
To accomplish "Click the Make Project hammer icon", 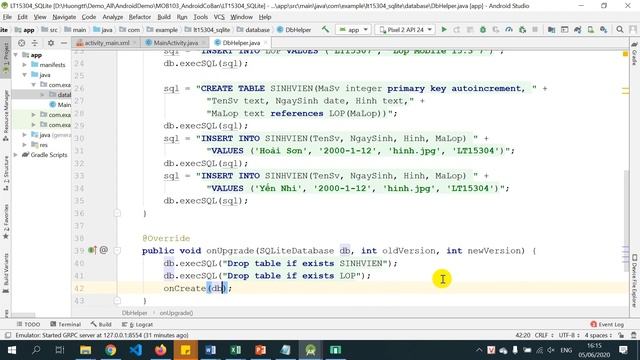I will (x=325, y=29).
